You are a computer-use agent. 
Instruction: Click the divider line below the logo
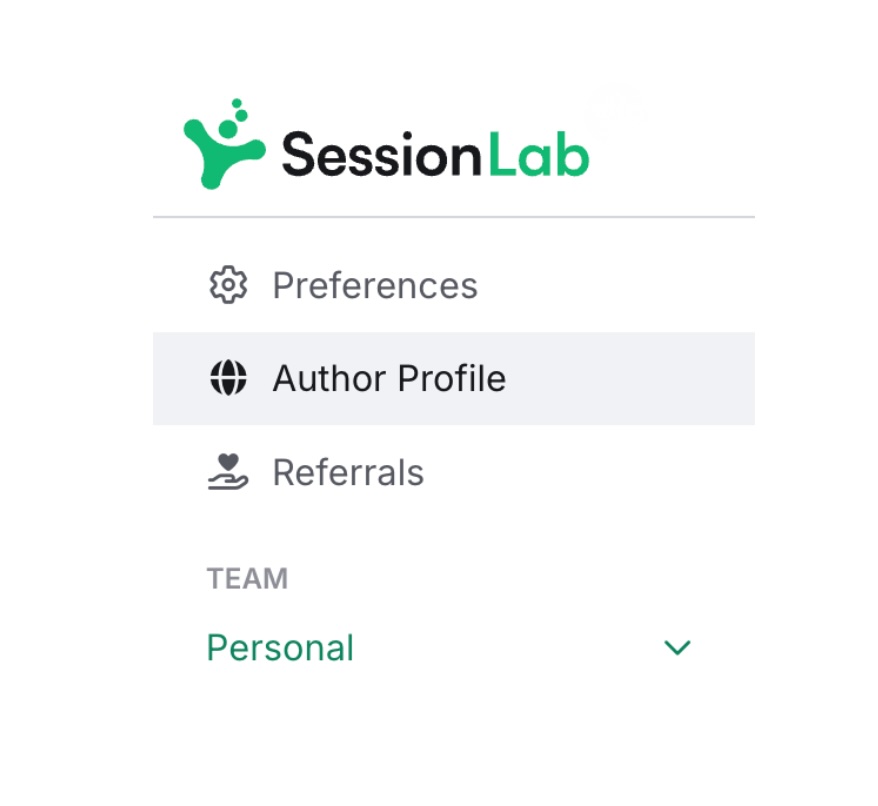tap(453, 217)
